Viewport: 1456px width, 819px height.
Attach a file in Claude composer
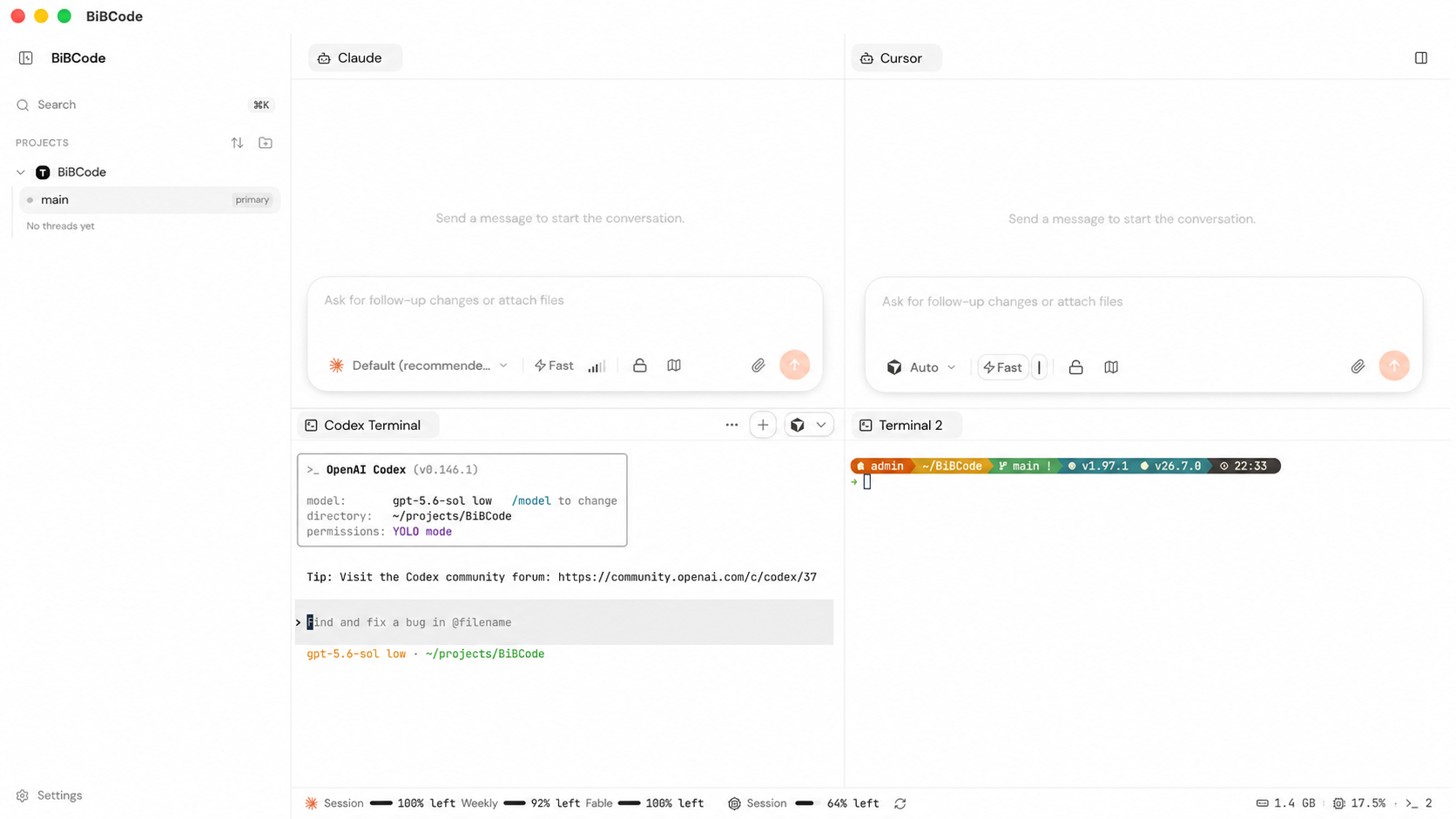coord(758,366)
